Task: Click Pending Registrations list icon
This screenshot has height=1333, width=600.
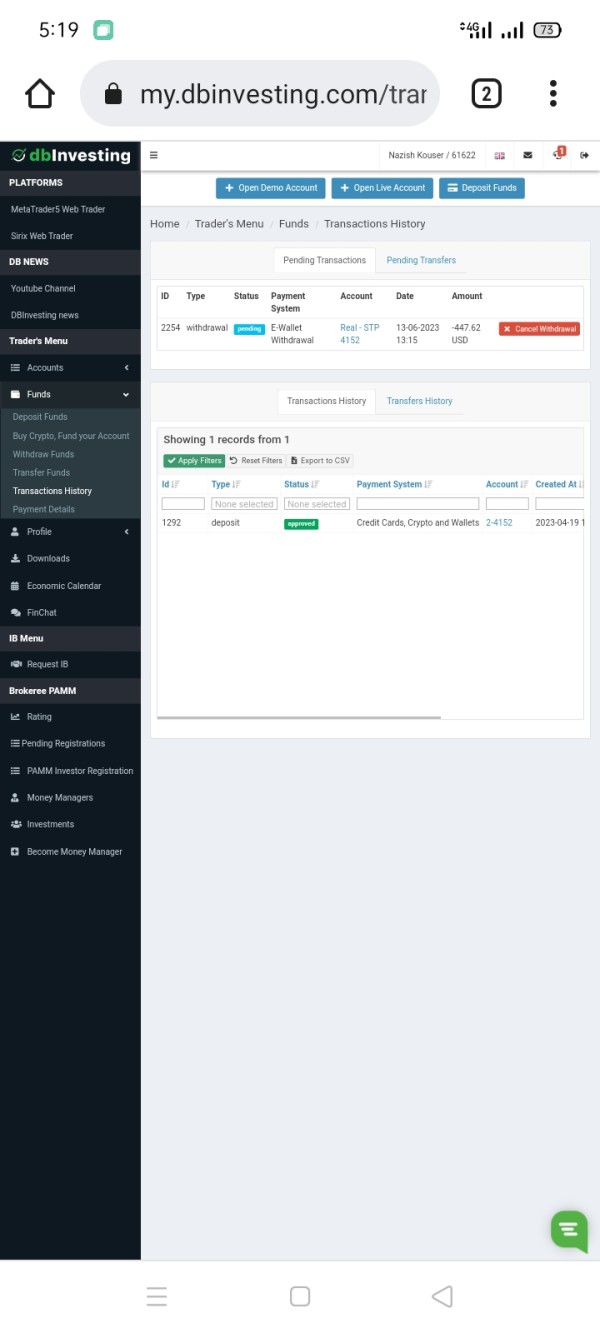Action: click(x=14, y=743)
